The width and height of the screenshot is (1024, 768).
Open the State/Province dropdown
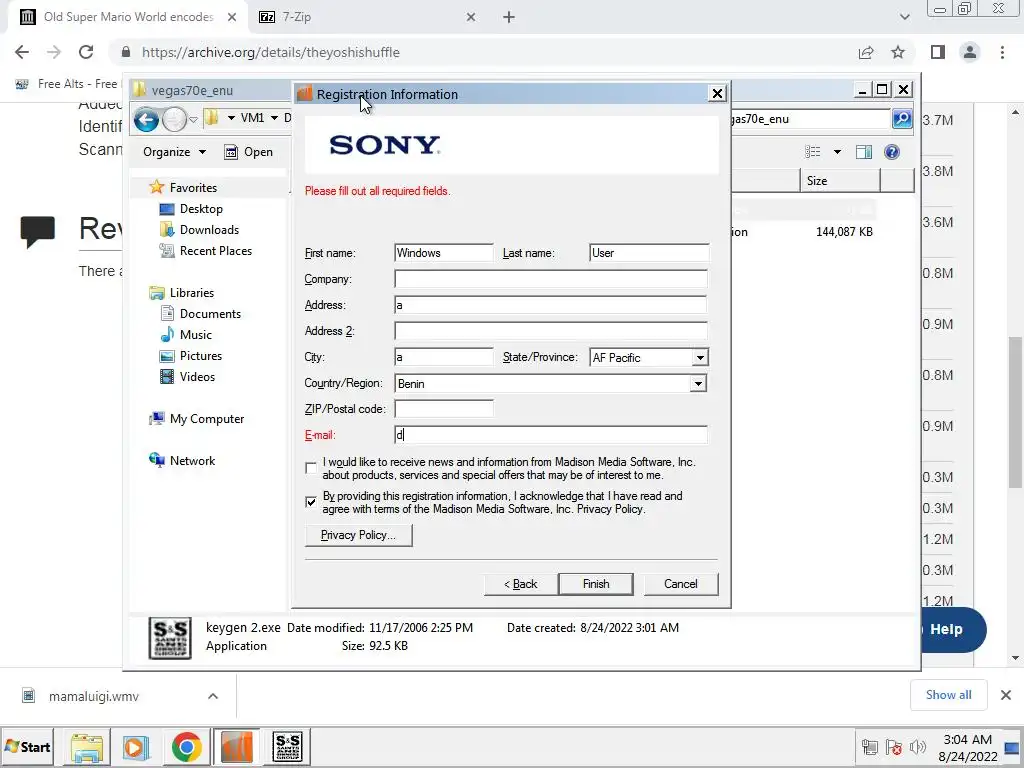pos(700,358)
